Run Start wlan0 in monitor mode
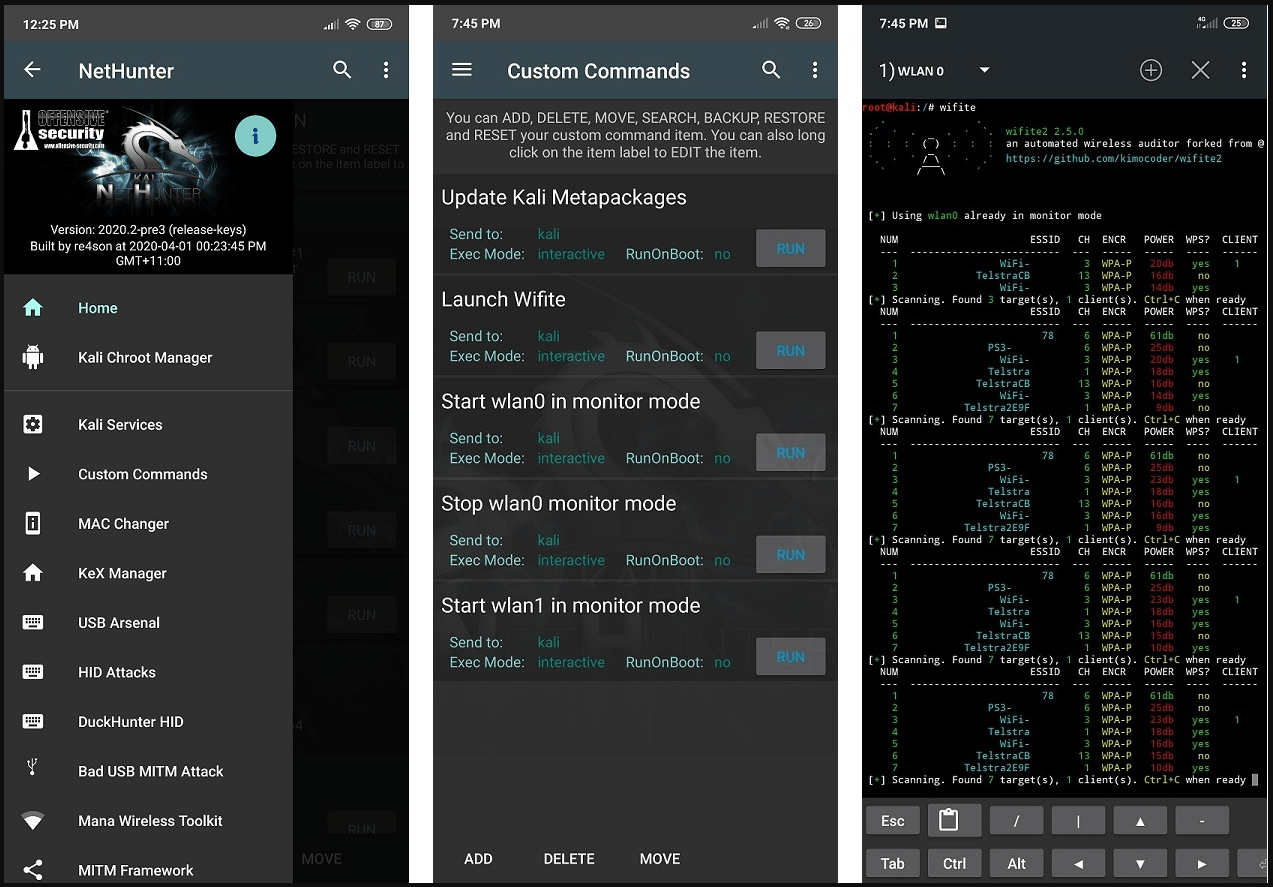 [x=790, y=452]
